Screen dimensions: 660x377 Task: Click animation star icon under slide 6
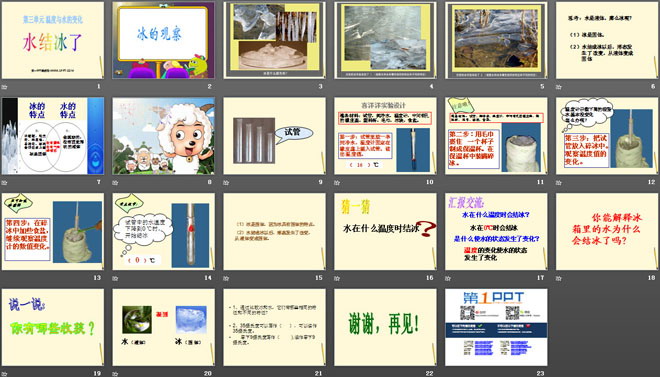click(559, 87)
